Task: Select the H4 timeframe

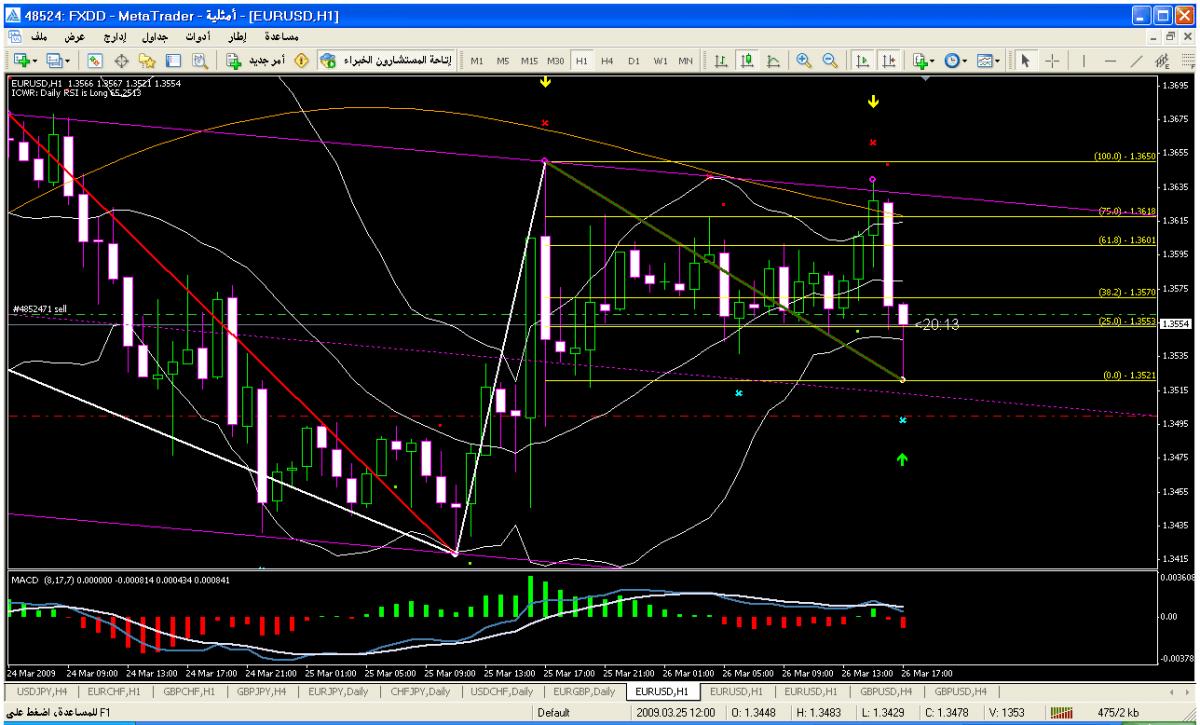Action: point(607,61)
